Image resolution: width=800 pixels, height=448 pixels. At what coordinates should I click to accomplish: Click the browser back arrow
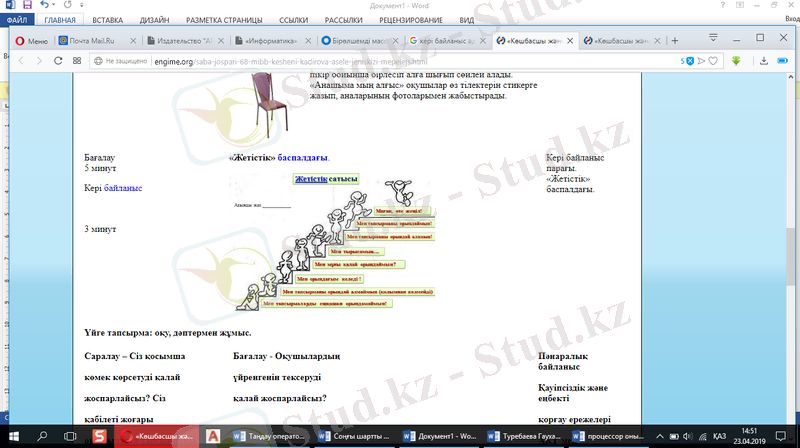point(19,61)
